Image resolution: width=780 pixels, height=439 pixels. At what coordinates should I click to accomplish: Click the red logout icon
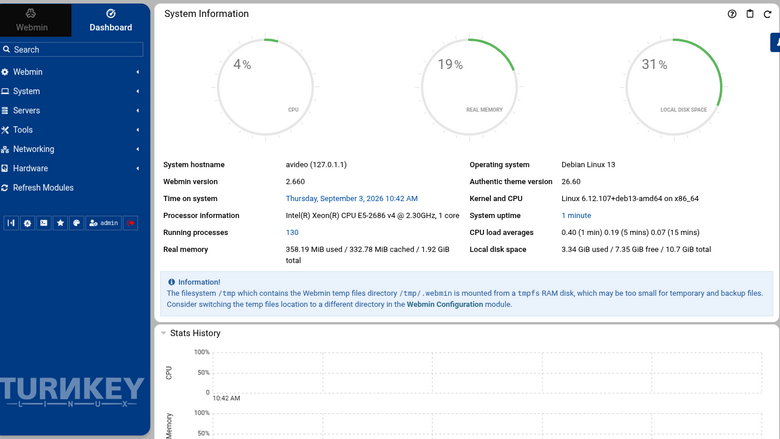(x=130, y=223)
